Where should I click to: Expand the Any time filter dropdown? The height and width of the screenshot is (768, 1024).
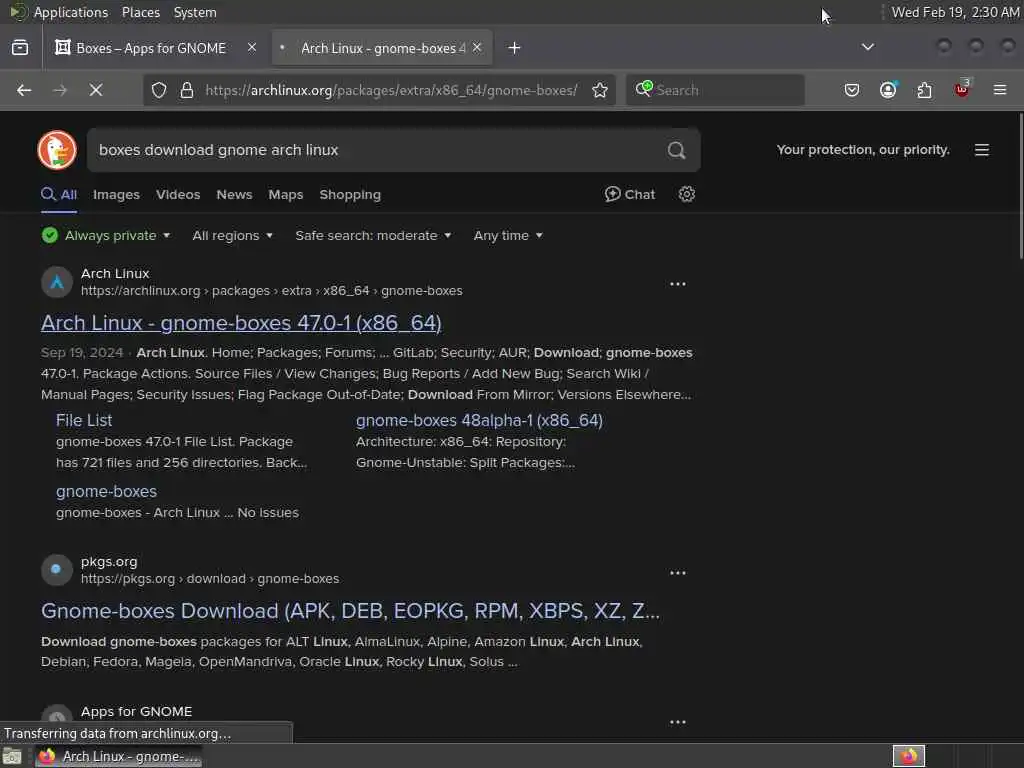[x=508, y=235]
